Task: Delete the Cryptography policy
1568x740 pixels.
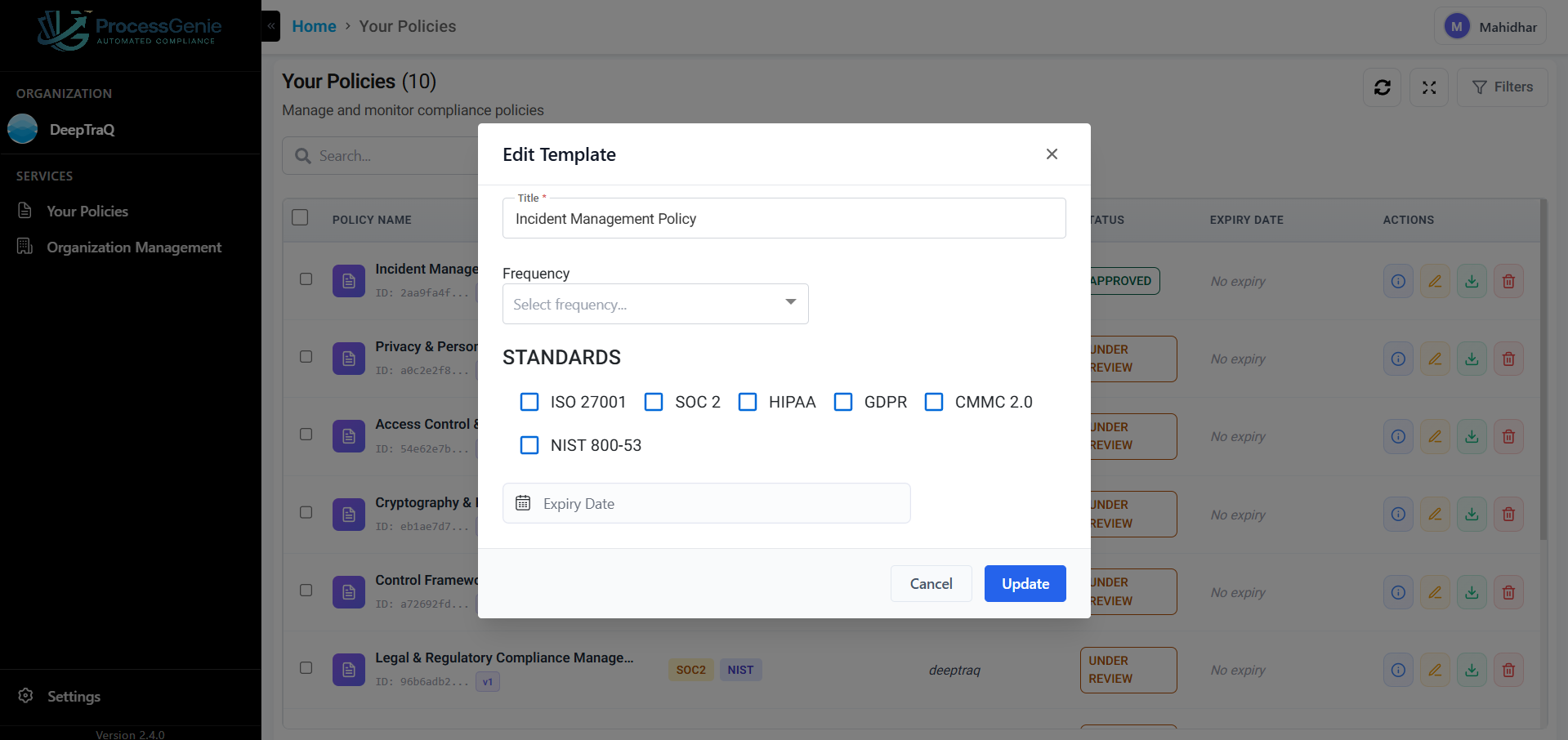Action: [1508, 514]
